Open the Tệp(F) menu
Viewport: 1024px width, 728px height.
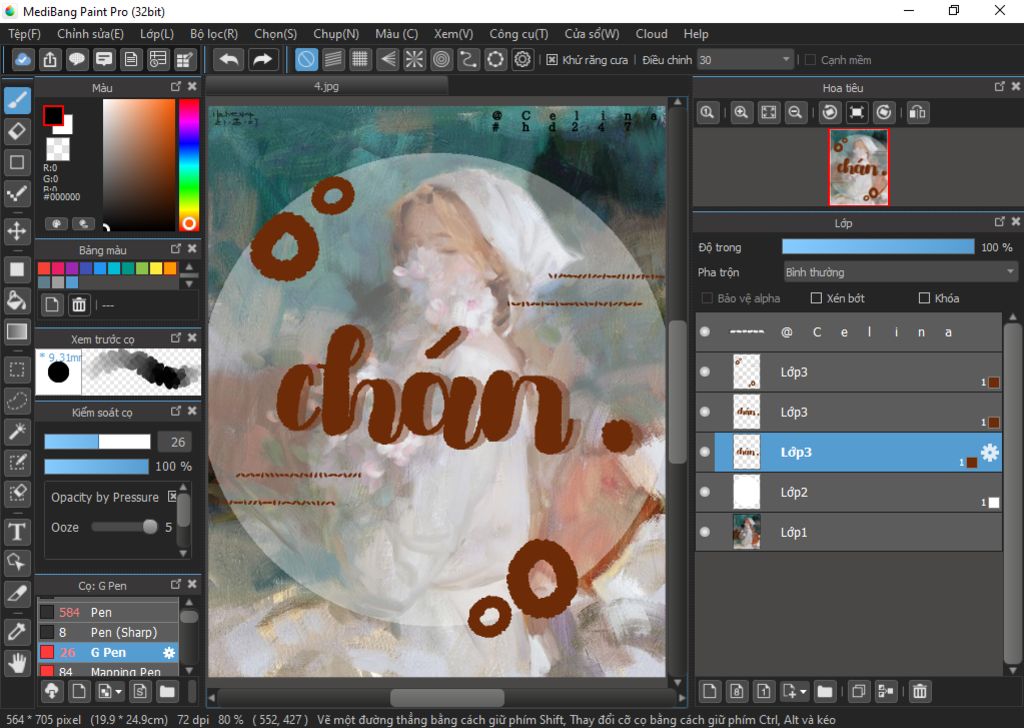[x=24, y=34]
